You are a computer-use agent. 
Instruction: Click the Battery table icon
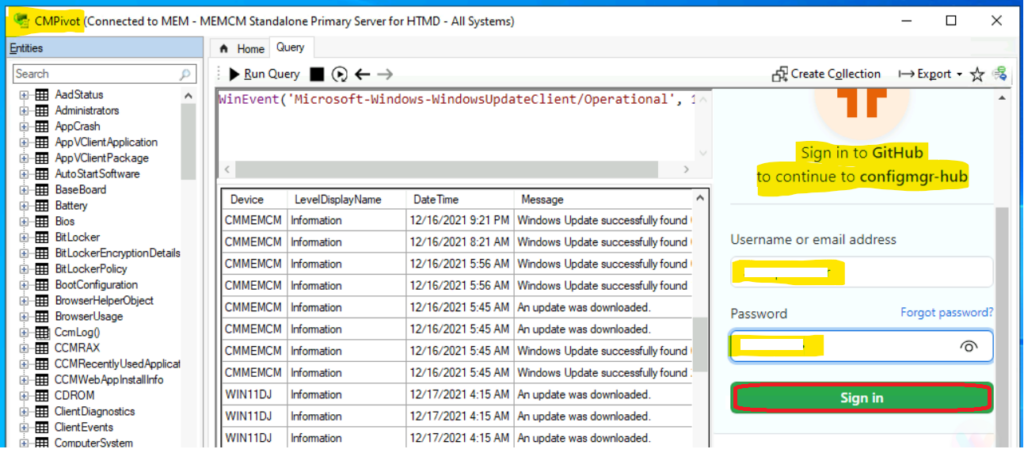41,206
